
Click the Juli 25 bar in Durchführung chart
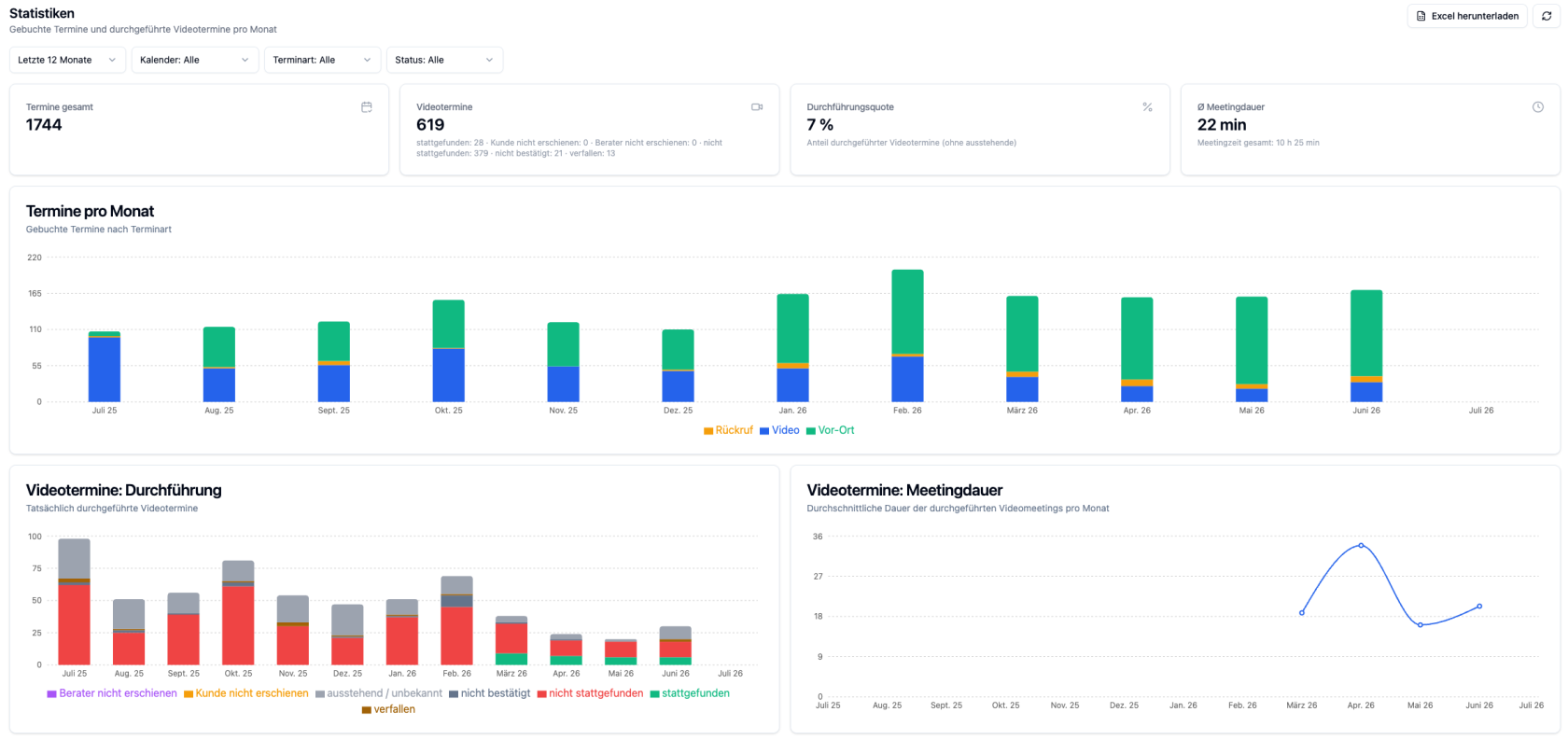coord(75,602)
